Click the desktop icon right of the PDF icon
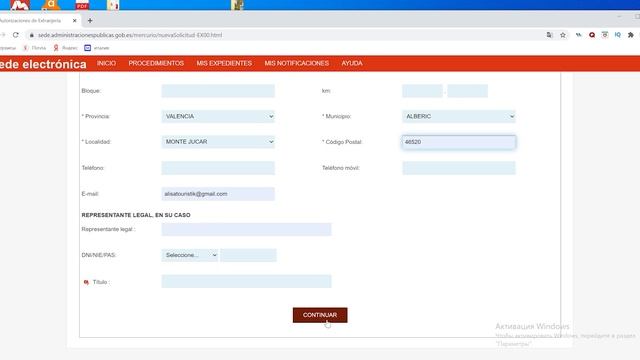 [113, 5]
